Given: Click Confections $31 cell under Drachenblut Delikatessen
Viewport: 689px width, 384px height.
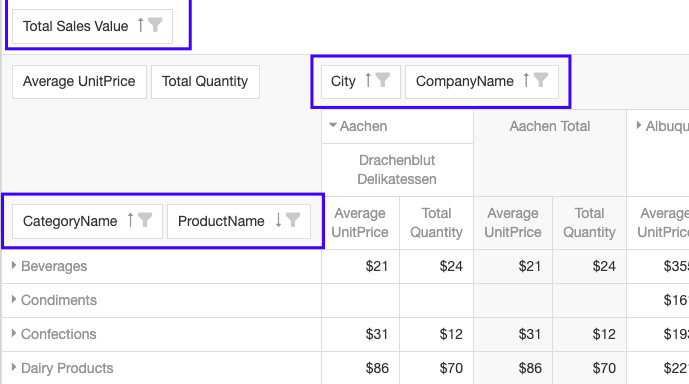Looking at the screenshot, I should [360, 334].
